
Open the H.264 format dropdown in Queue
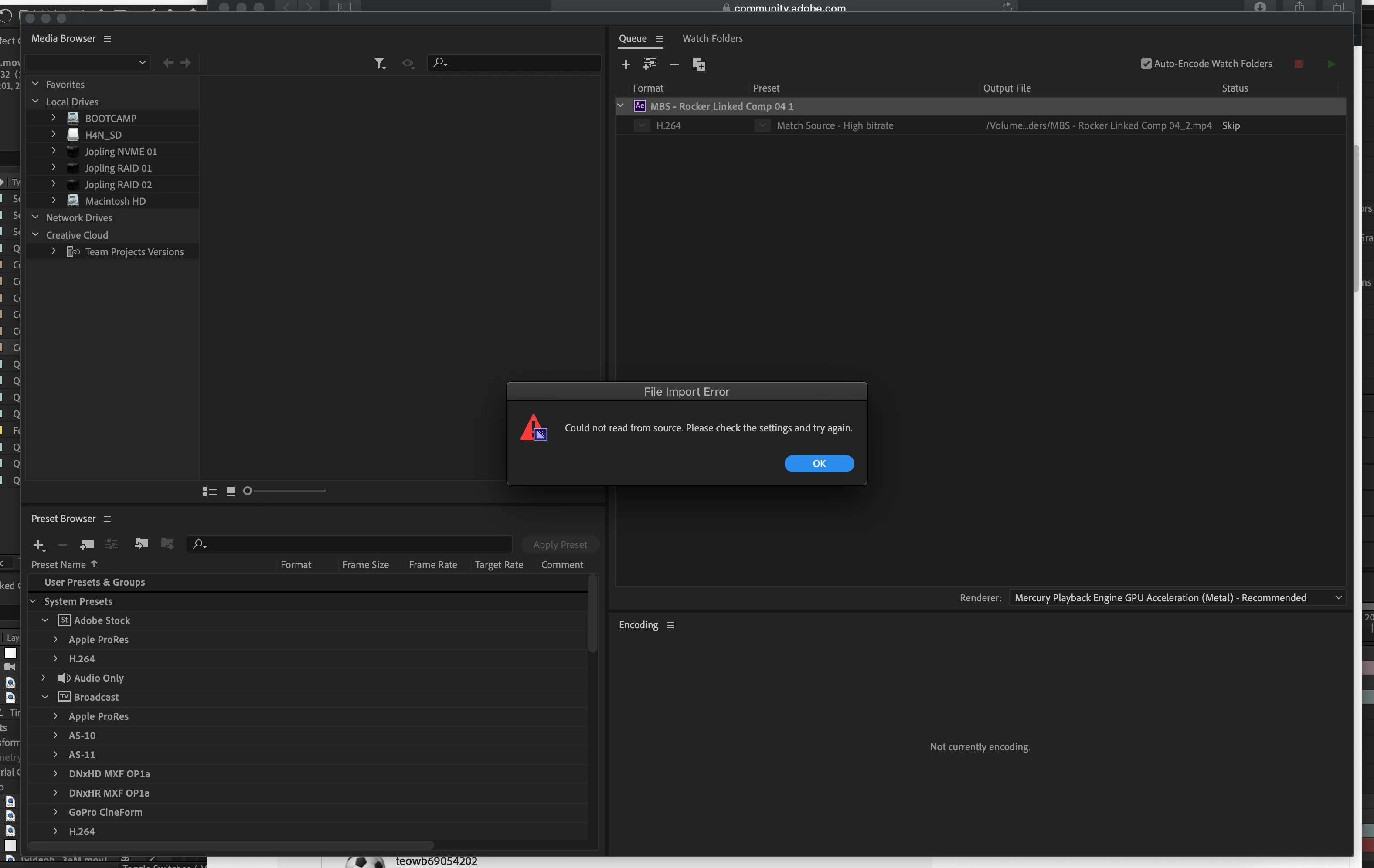pos(642,125)
